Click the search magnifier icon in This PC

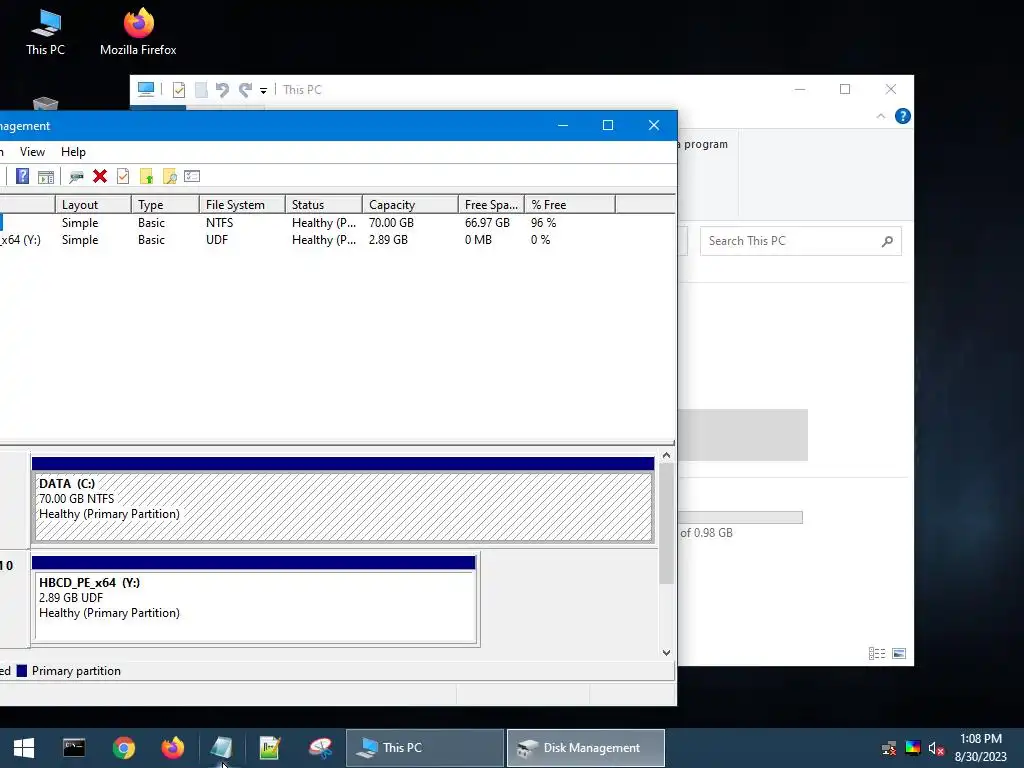[887, 242]
